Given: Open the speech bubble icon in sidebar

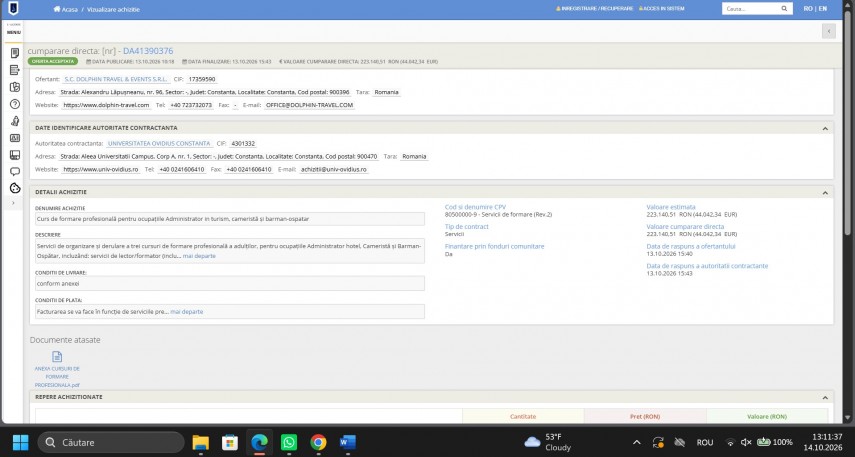Looking at the screenshot, I should pyautogui.click(x=15, y=171).
